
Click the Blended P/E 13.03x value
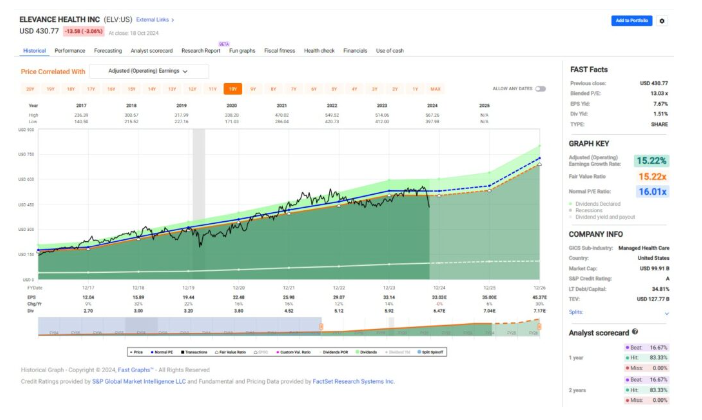pos(659,94)
